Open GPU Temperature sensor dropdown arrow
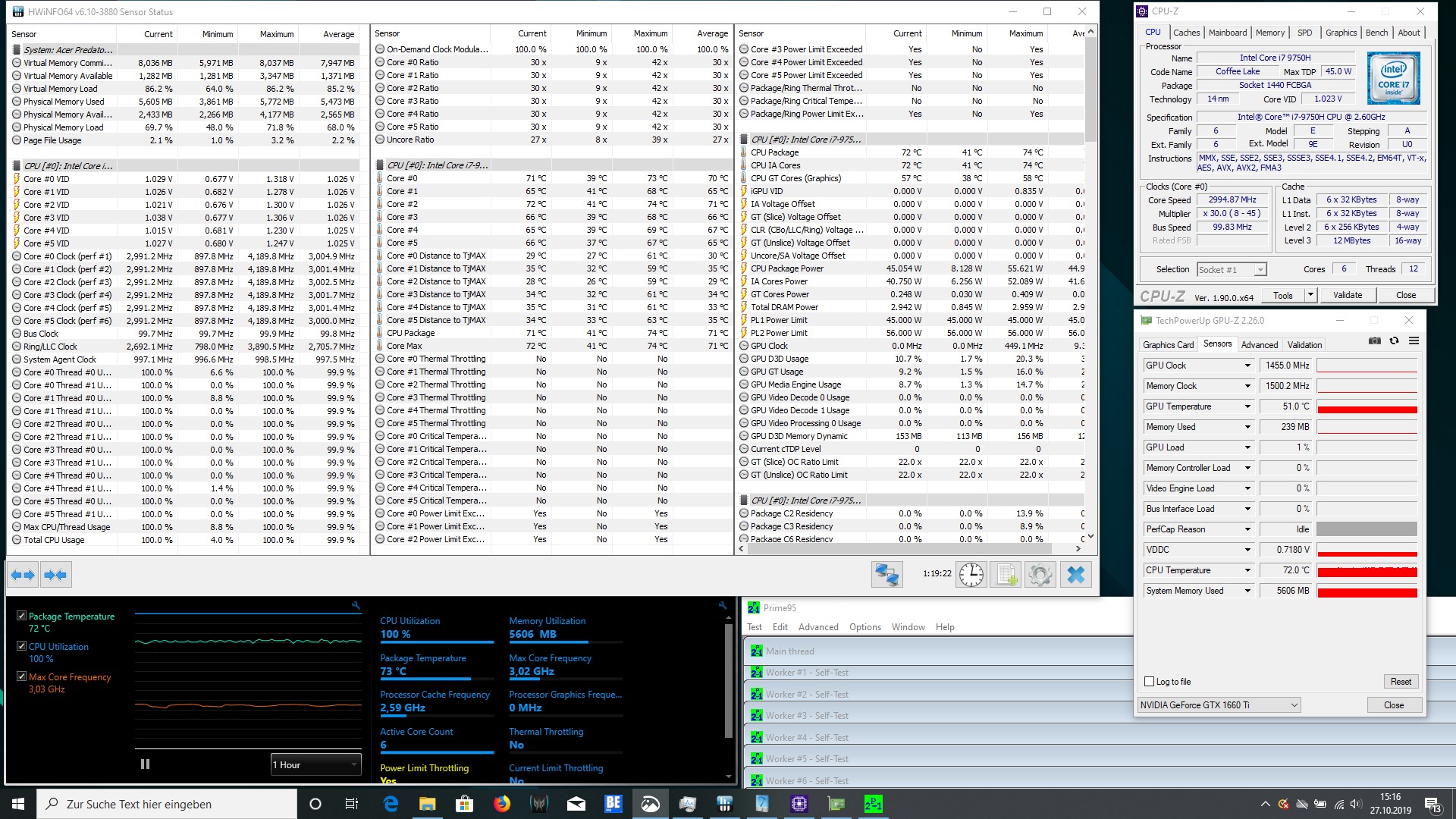Image resolution: width=1456 pixels, height=819 pixels. tap(1247, 406)
